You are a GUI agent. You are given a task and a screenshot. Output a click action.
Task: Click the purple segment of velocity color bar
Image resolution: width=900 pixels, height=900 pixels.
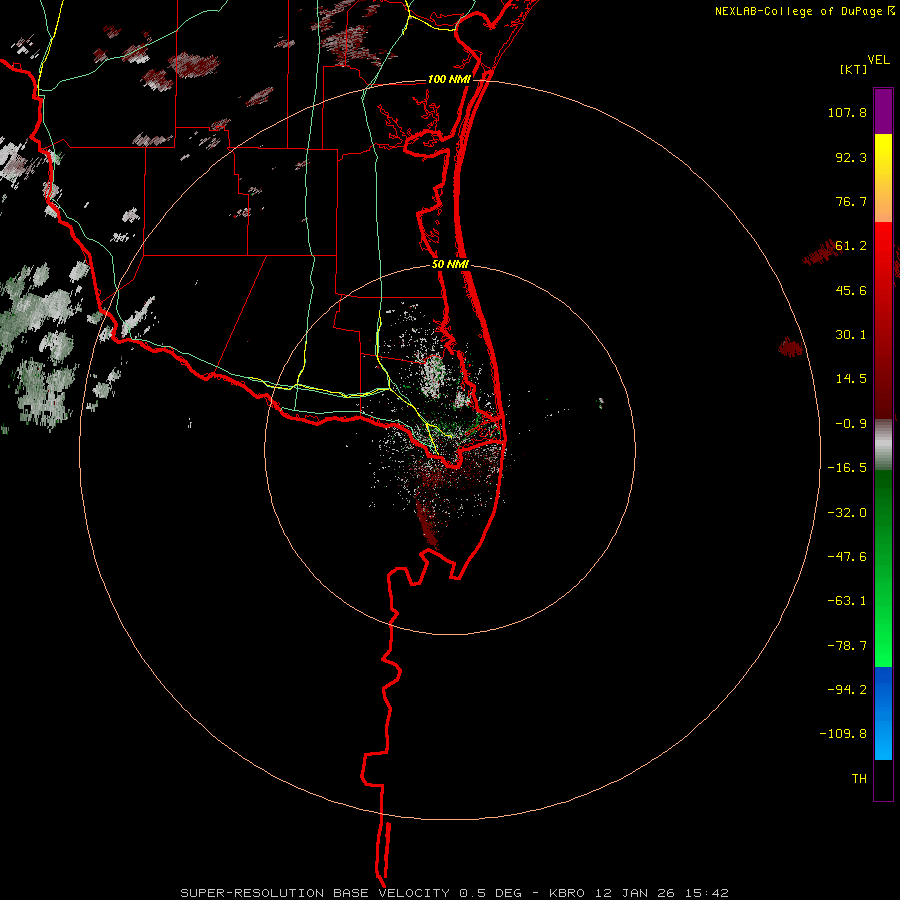click(x=883, y=111)
